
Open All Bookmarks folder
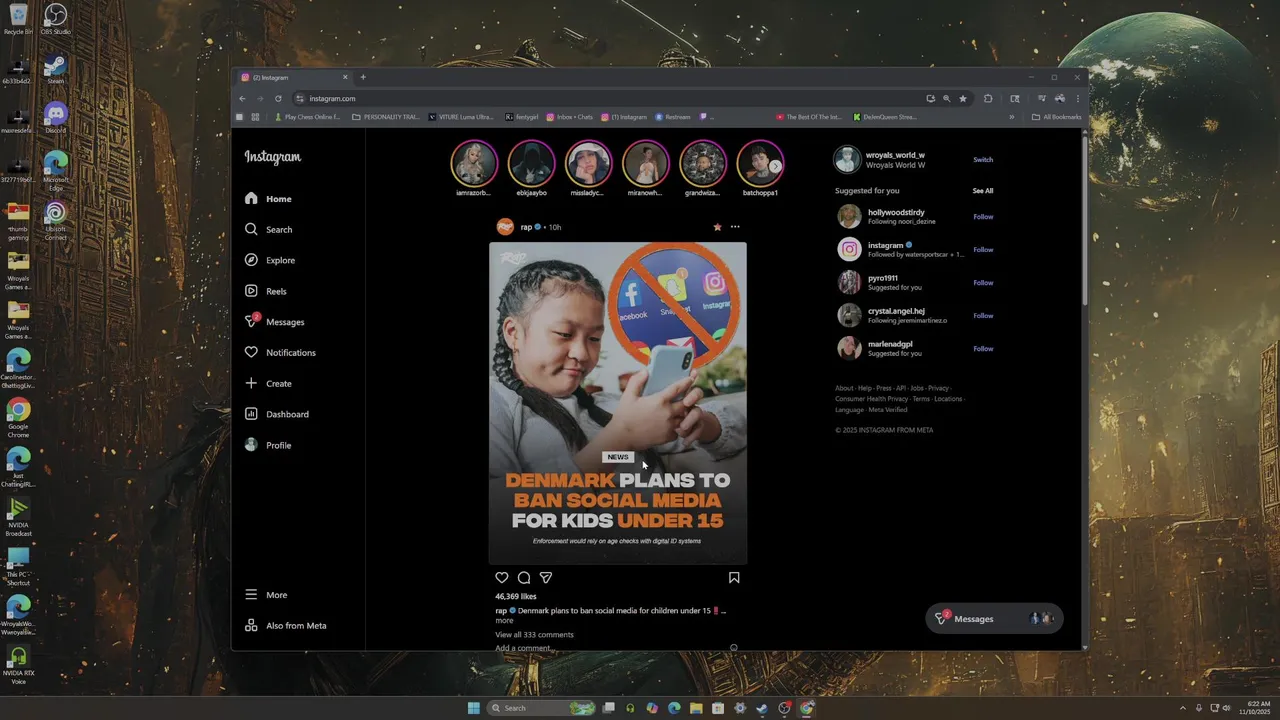click(1056, 117)
